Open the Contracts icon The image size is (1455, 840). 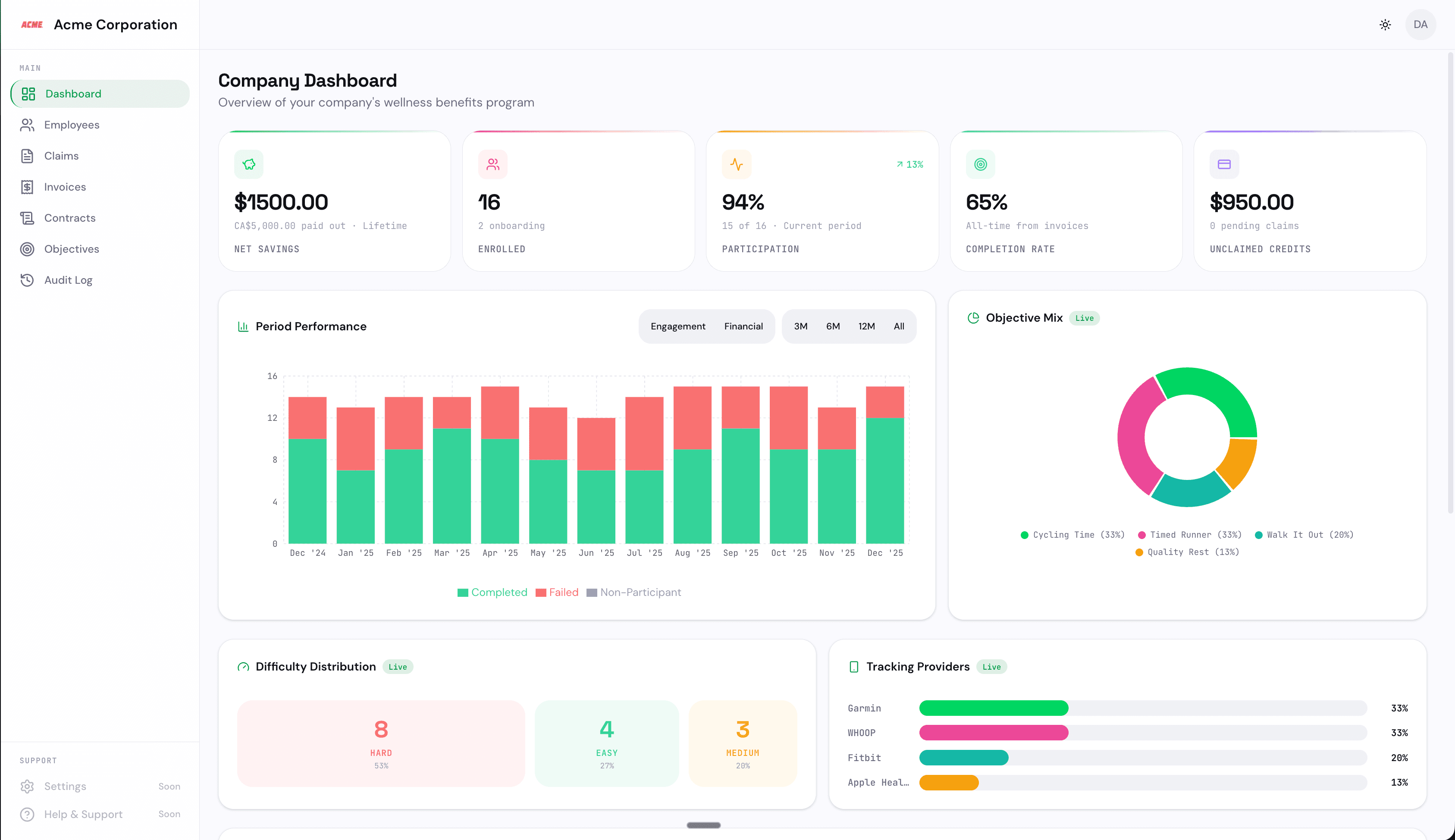pos(28,218)
